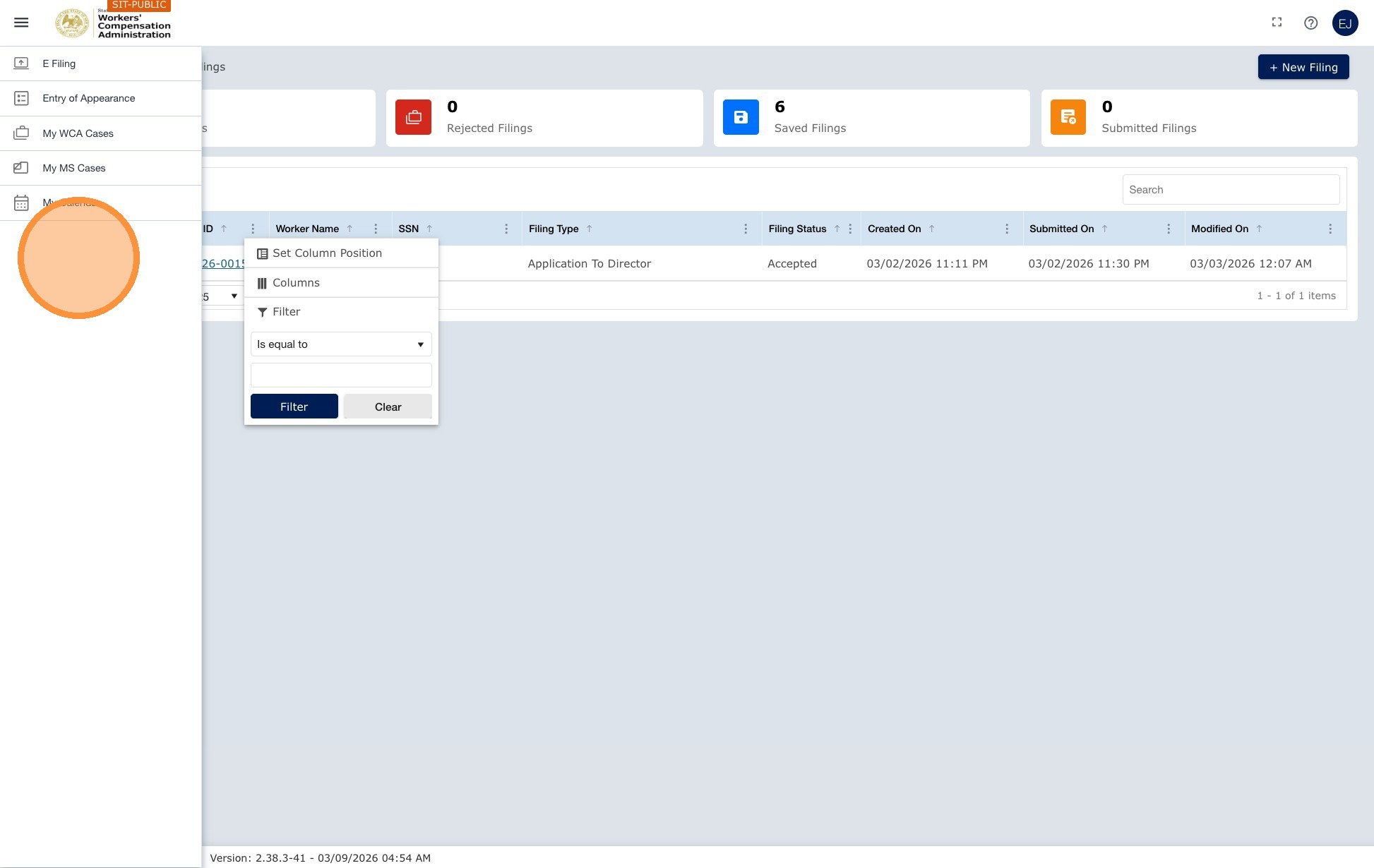Open My WCA Cases in the sidebar
This screenshot has width=1374, height=868.
(x=100, y=133)
